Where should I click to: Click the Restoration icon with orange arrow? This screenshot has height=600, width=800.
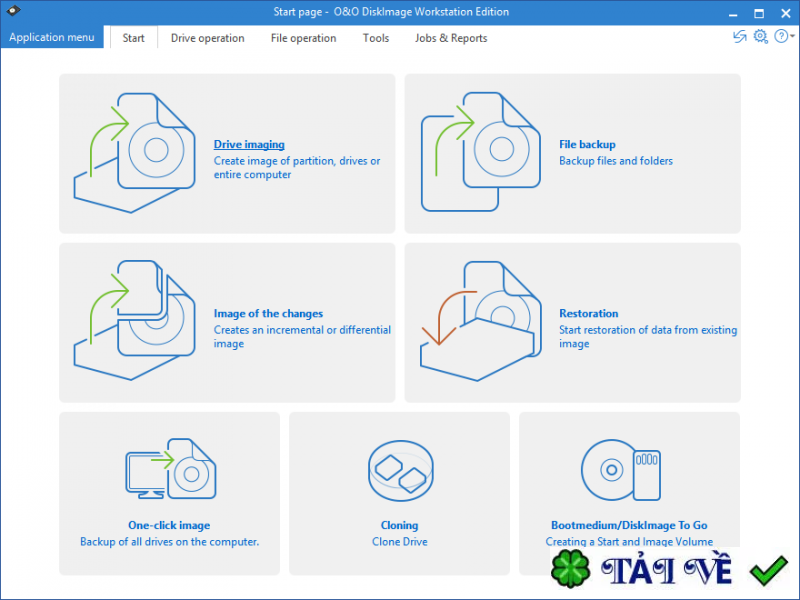pyautogui.click(x=481, y=321)
